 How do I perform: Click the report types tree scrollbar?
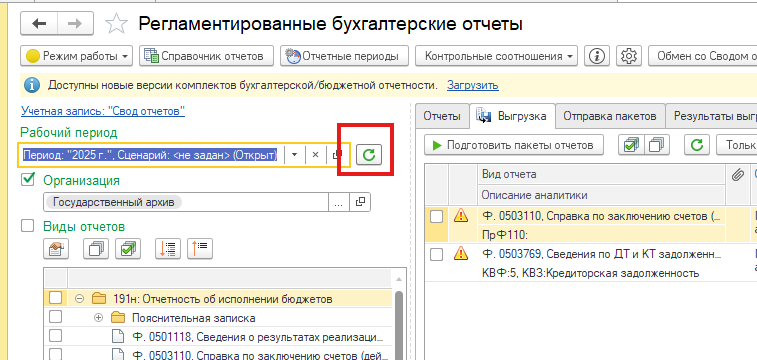pos(398,324)
